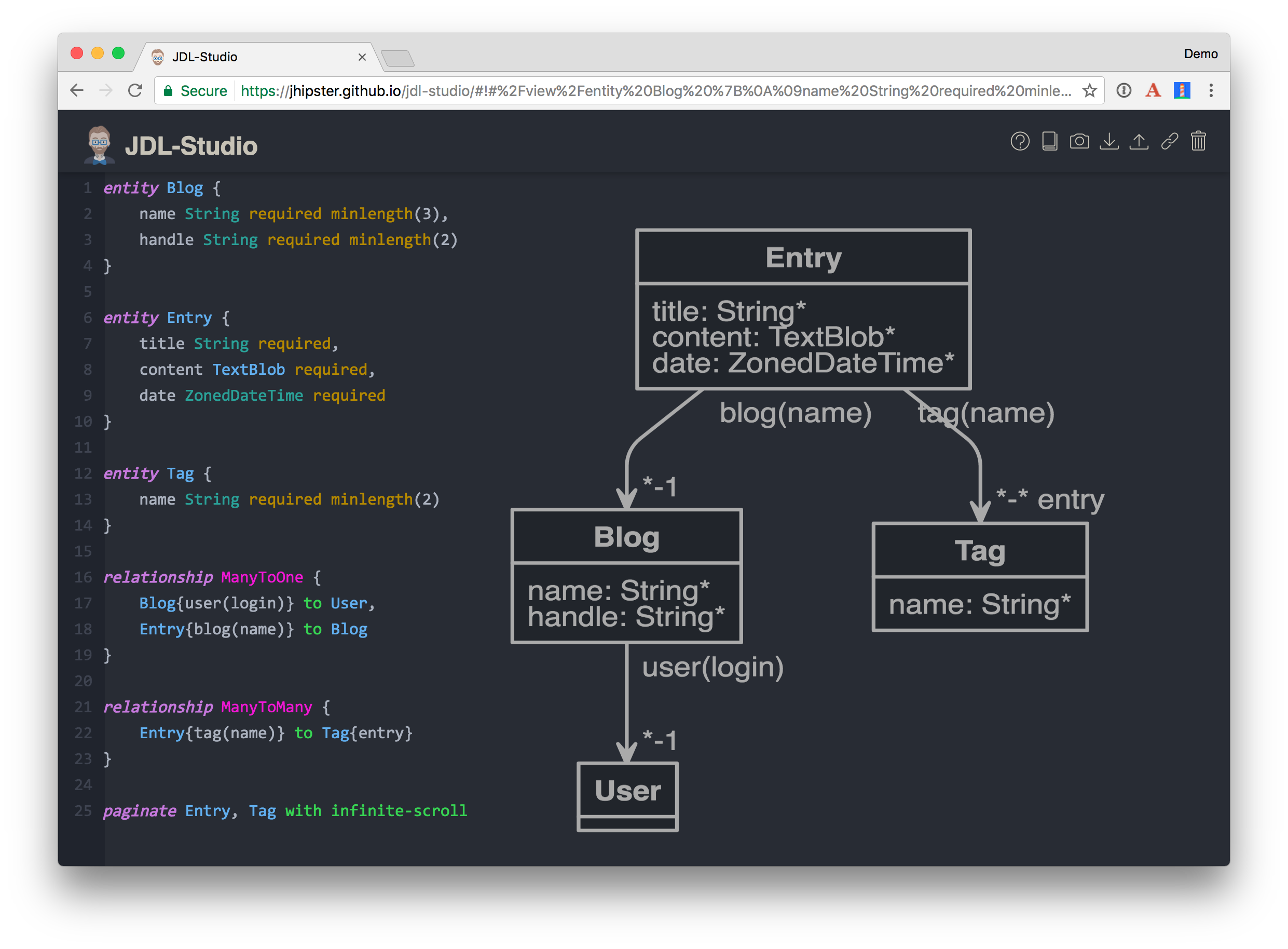Click the delete/trash icon

[x=1198, y=140]
